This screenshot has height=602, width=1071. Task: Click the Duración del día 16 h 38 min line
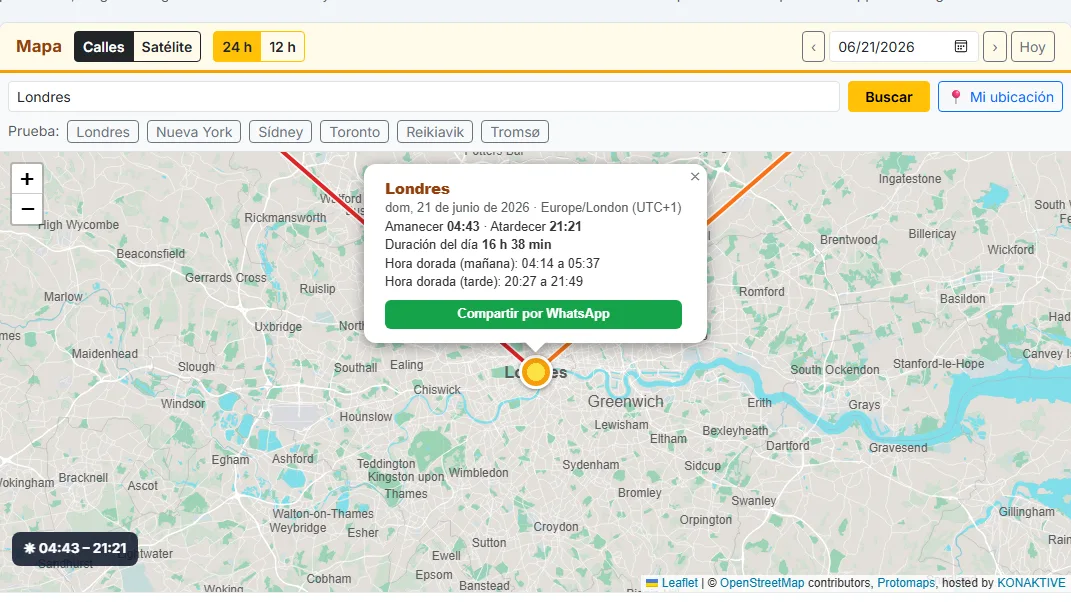pyautogui.click(x=468, y=245)
